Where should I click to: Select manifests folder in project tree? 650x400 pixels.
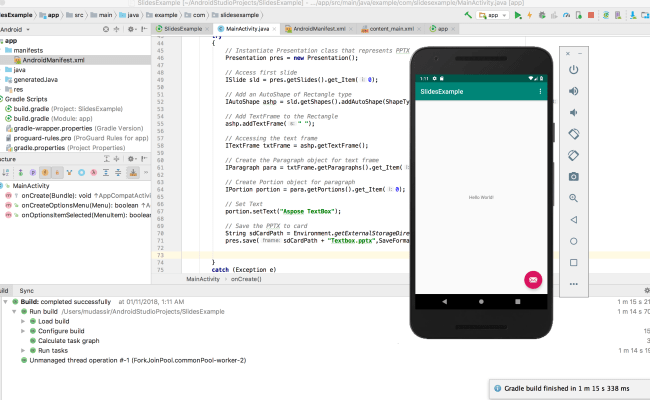(x=28, y=50)
